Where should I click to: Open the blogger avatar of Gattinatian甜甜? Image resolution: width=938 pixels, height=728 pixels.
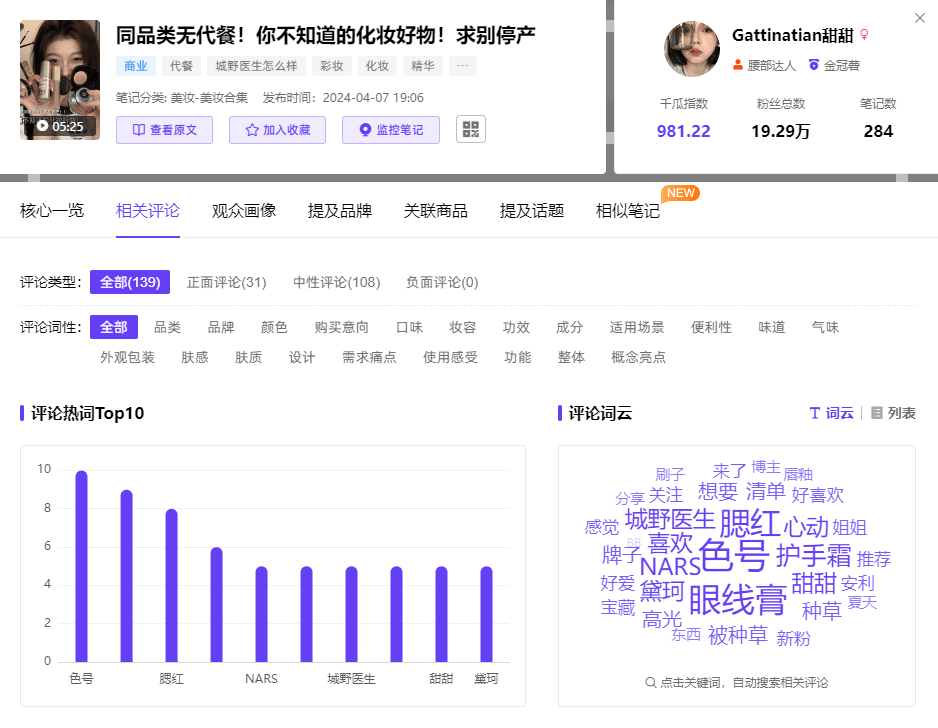692,49
